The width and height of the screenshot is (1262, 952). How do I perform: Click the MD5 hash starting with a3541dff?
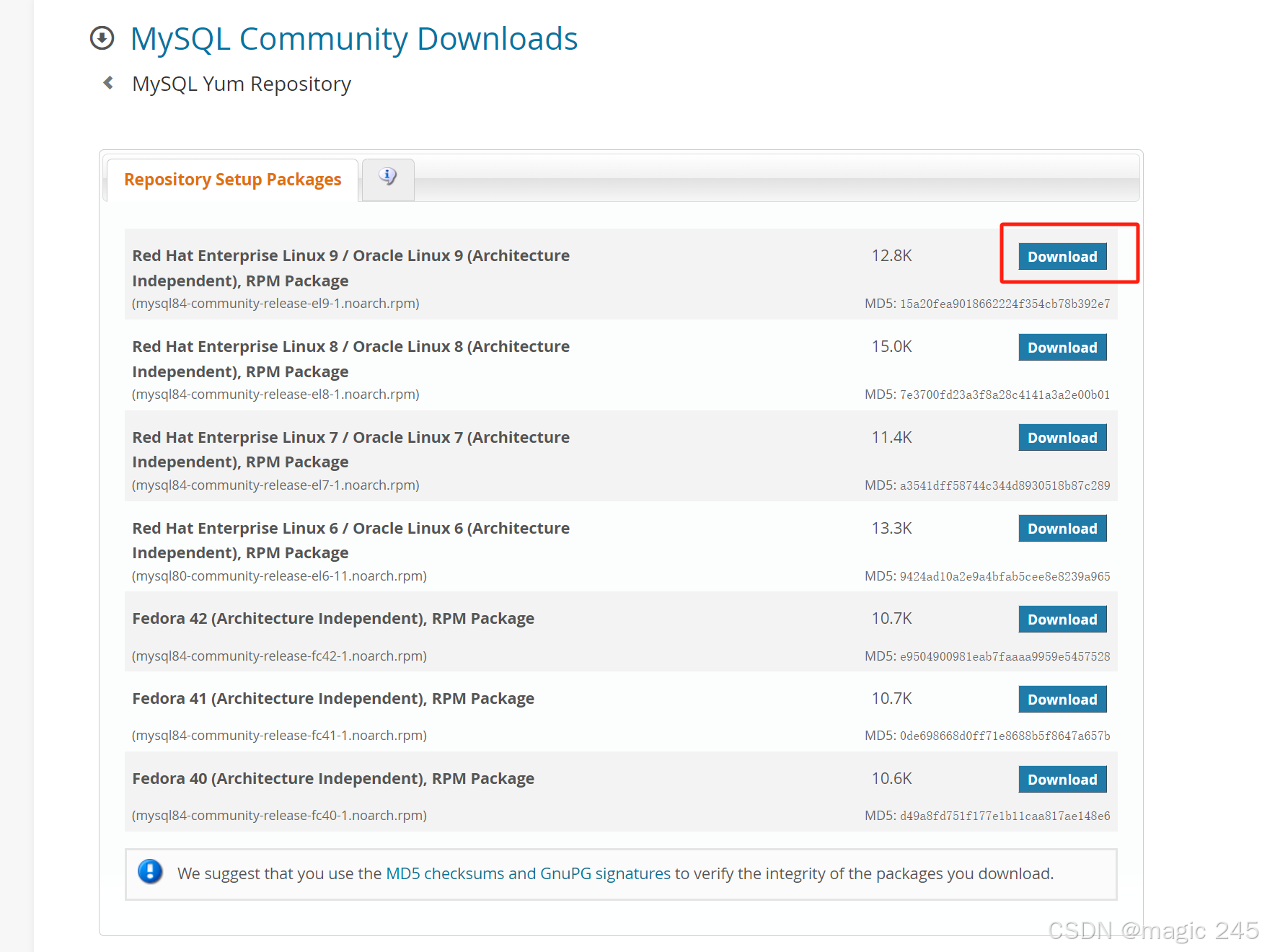coord(1005,486)
